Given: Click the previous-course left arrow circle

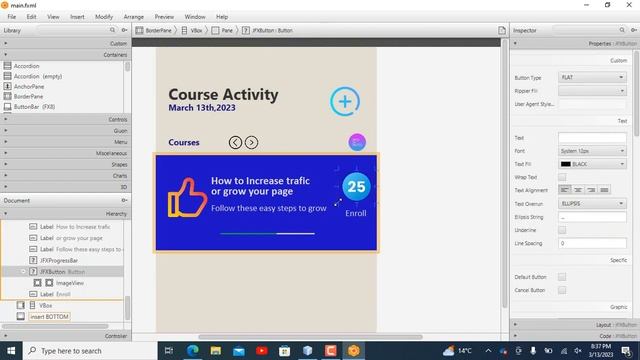Looking at the screenshot, I should tap(235, 142).
